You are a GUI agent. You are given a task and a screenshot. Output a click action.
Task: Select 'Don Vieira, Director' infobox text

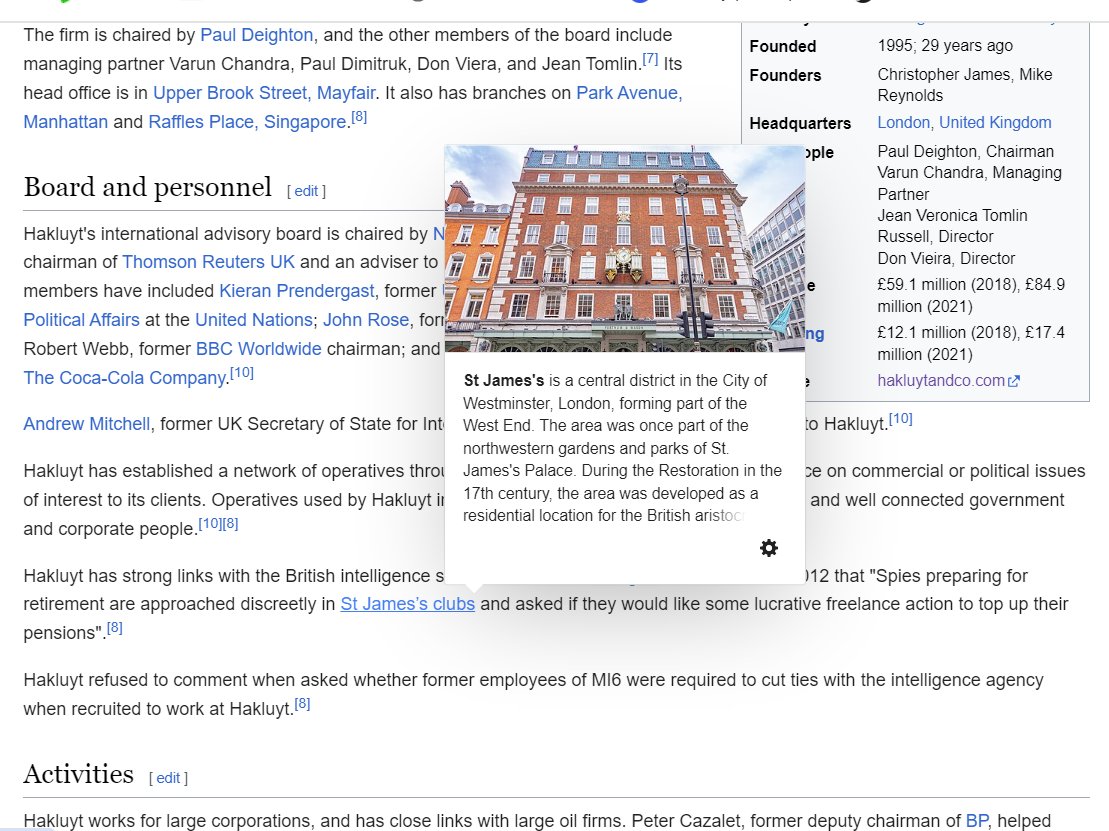click(x=946, y=258)
